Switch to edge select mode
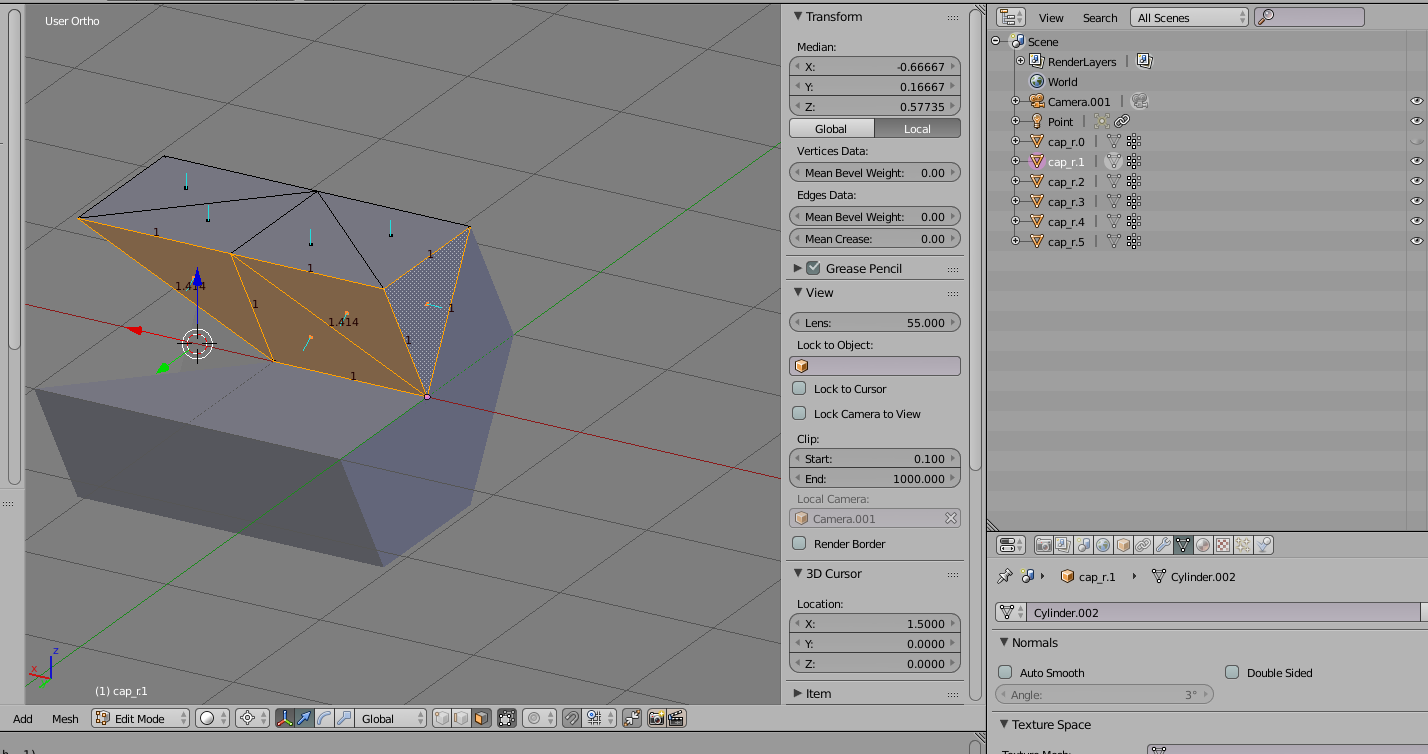This screenshot has height=754, width=1428. (461, 718)
